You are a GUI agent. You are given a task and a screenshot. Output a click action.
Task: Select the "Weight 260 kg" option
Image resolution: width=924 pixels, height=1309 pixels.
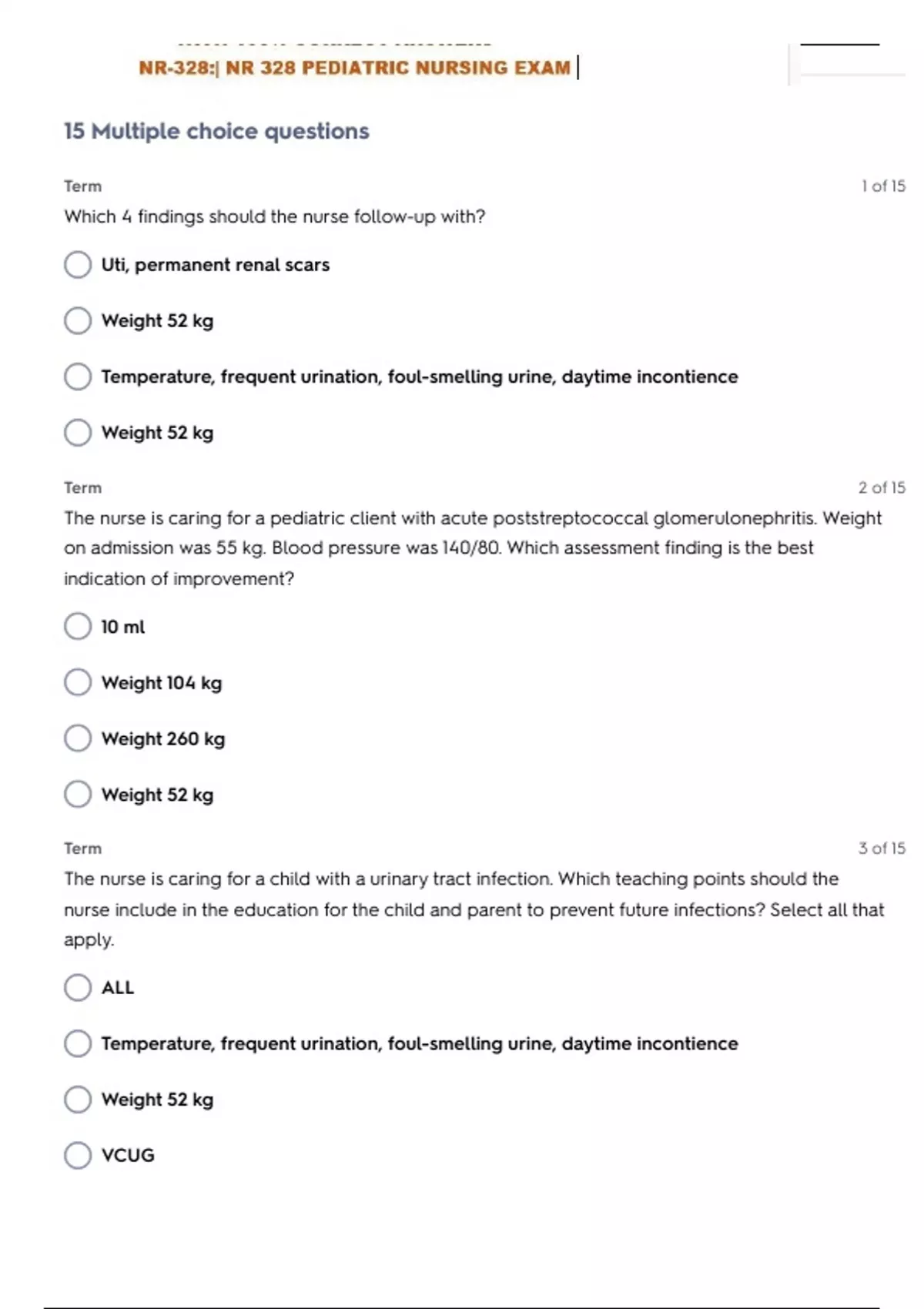(x=78, y=738)
